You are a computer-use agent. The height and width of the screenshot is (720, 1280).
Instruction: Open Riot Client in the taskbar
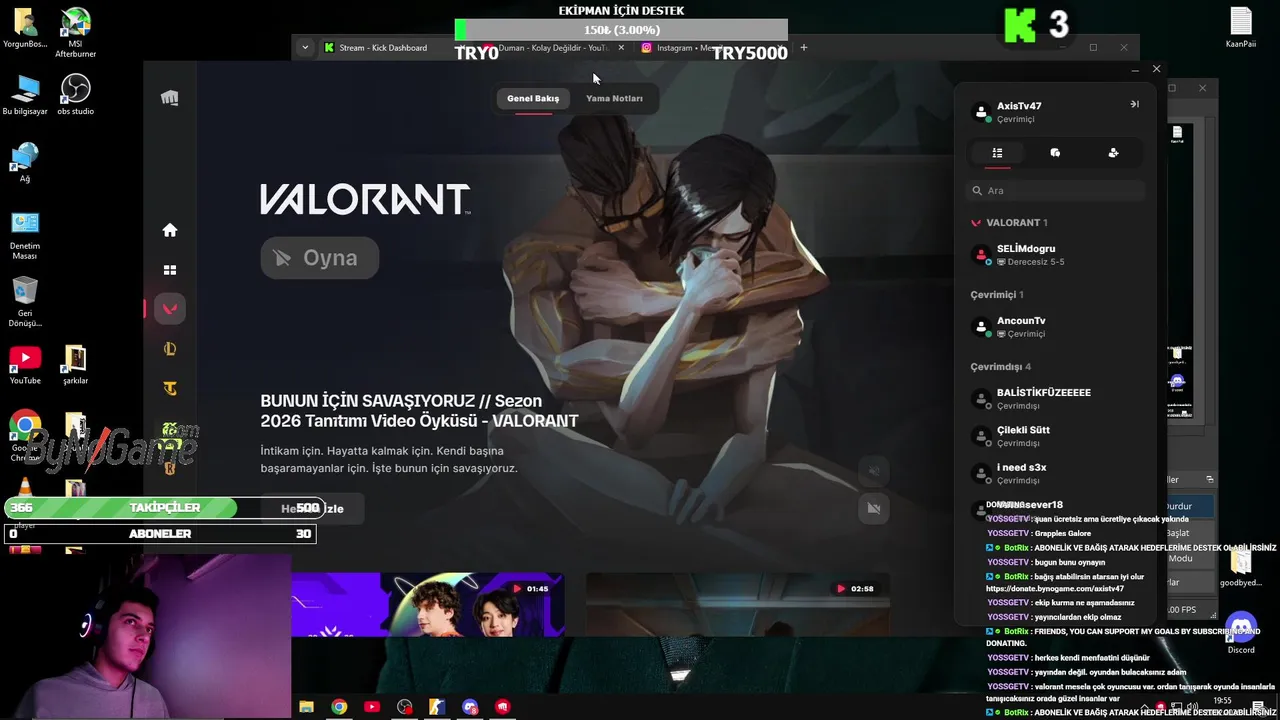tap(503, 707)
